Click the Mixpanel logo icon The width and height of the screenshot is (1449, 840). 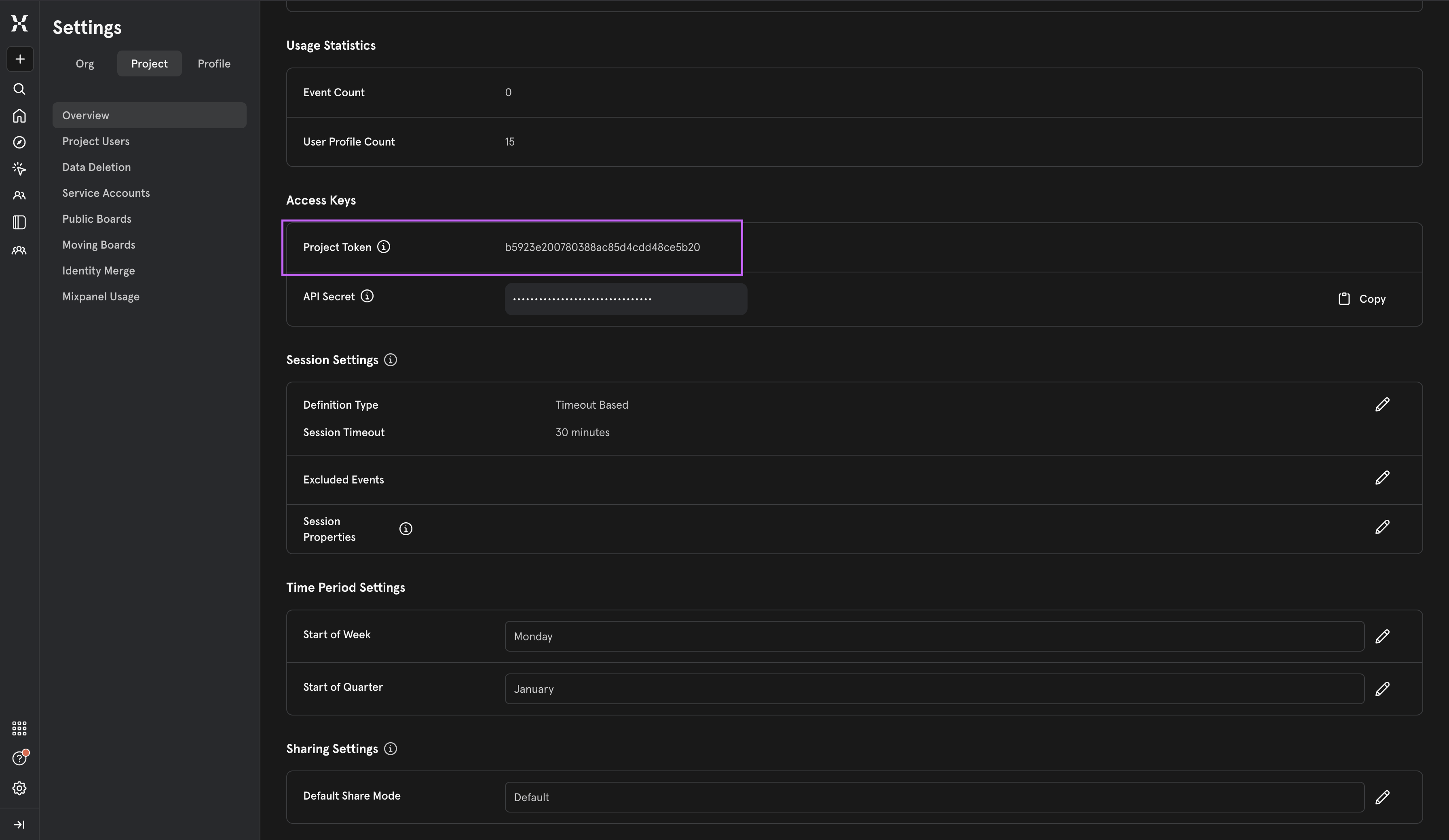(19, 23)
